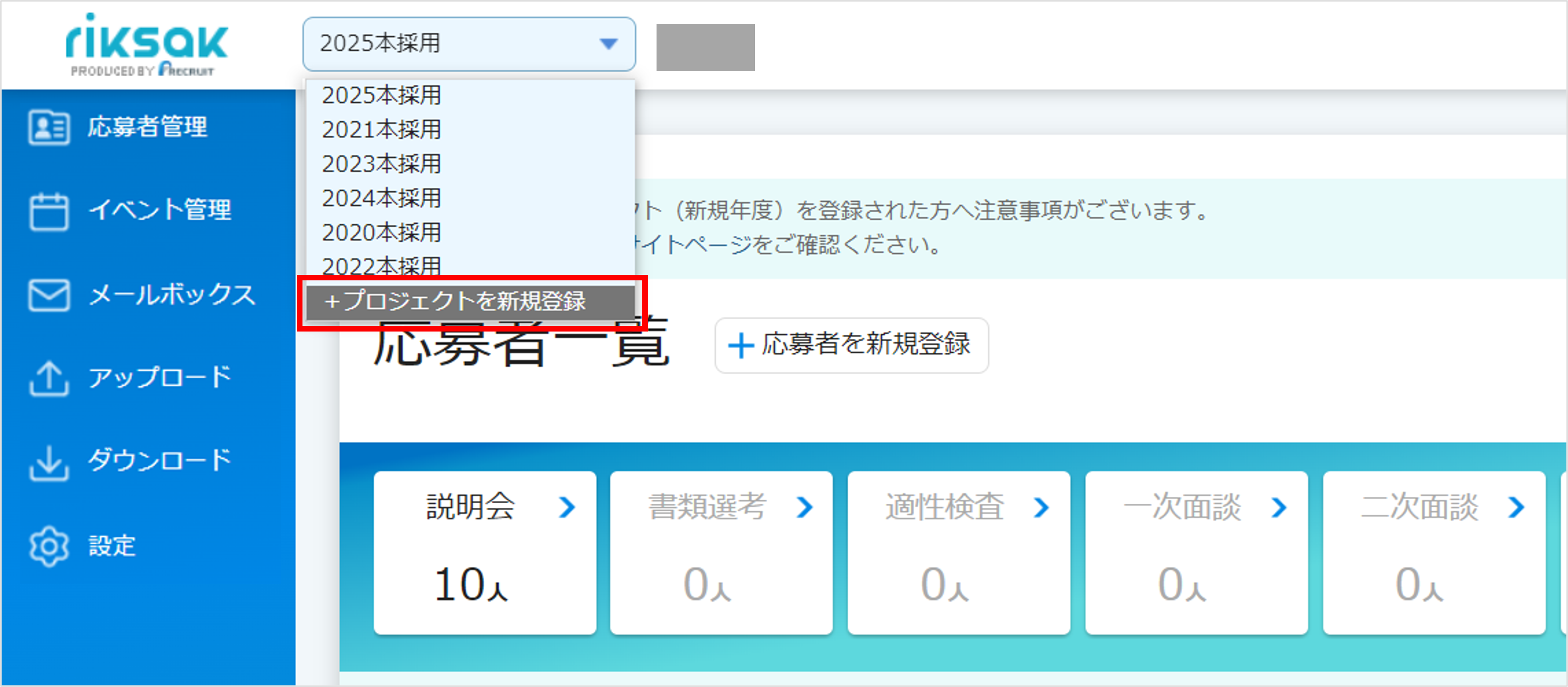Open メールボックス menu label
Image resolution: width=1568 pixels, height=687 pixels.
tap(172, 294)
